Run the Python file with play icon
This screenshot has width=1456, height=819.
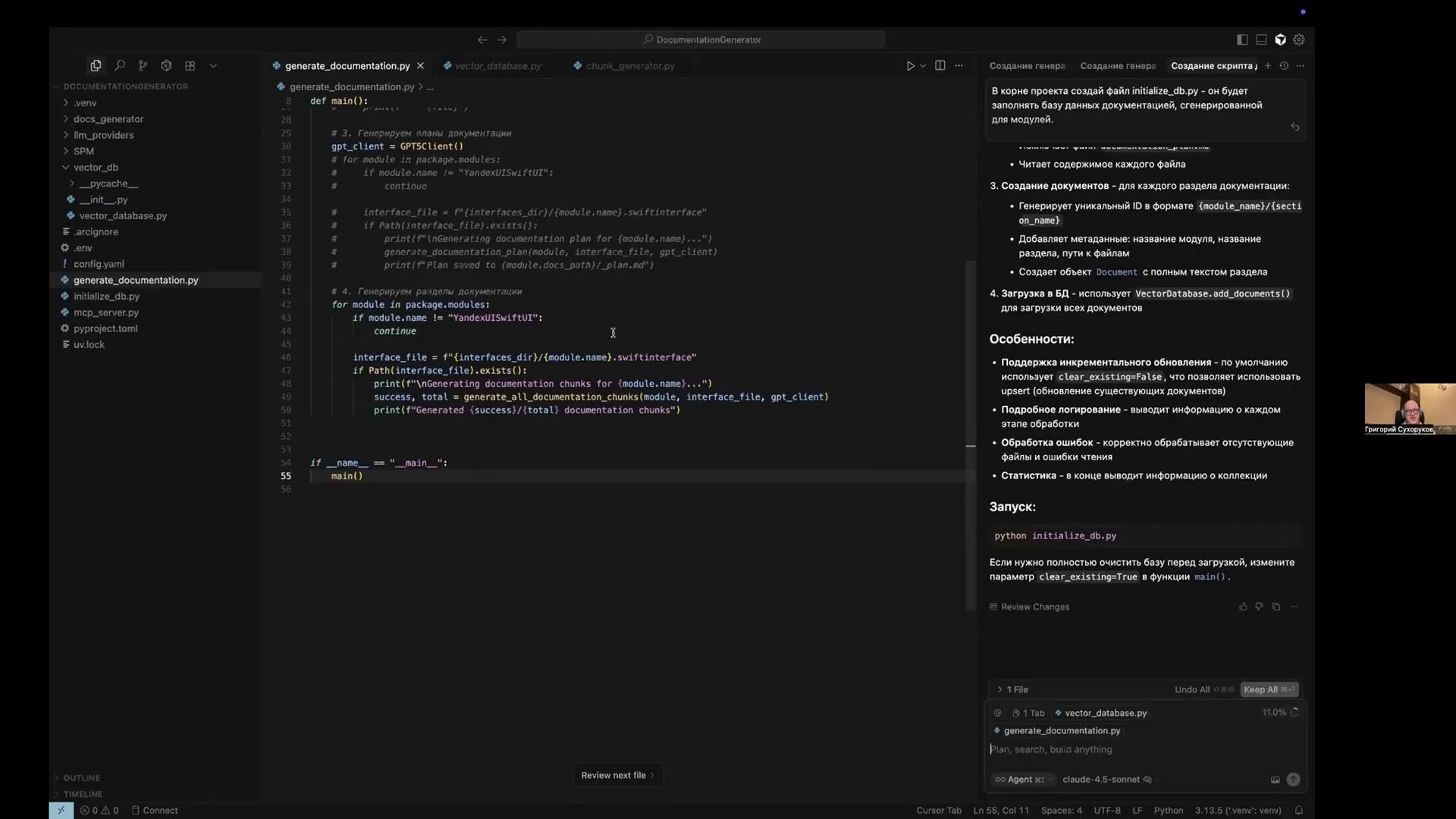tap(910, 66)
